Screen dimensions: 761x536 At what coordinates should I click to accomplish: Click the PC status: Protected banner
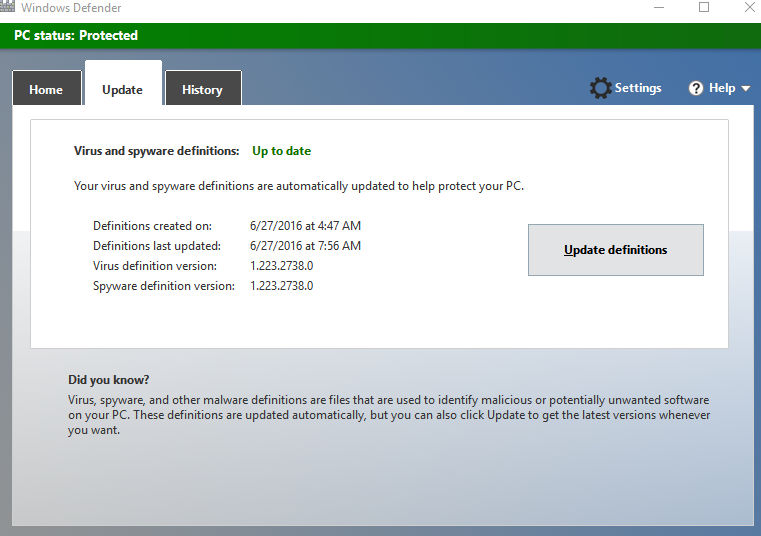point(380,35)
